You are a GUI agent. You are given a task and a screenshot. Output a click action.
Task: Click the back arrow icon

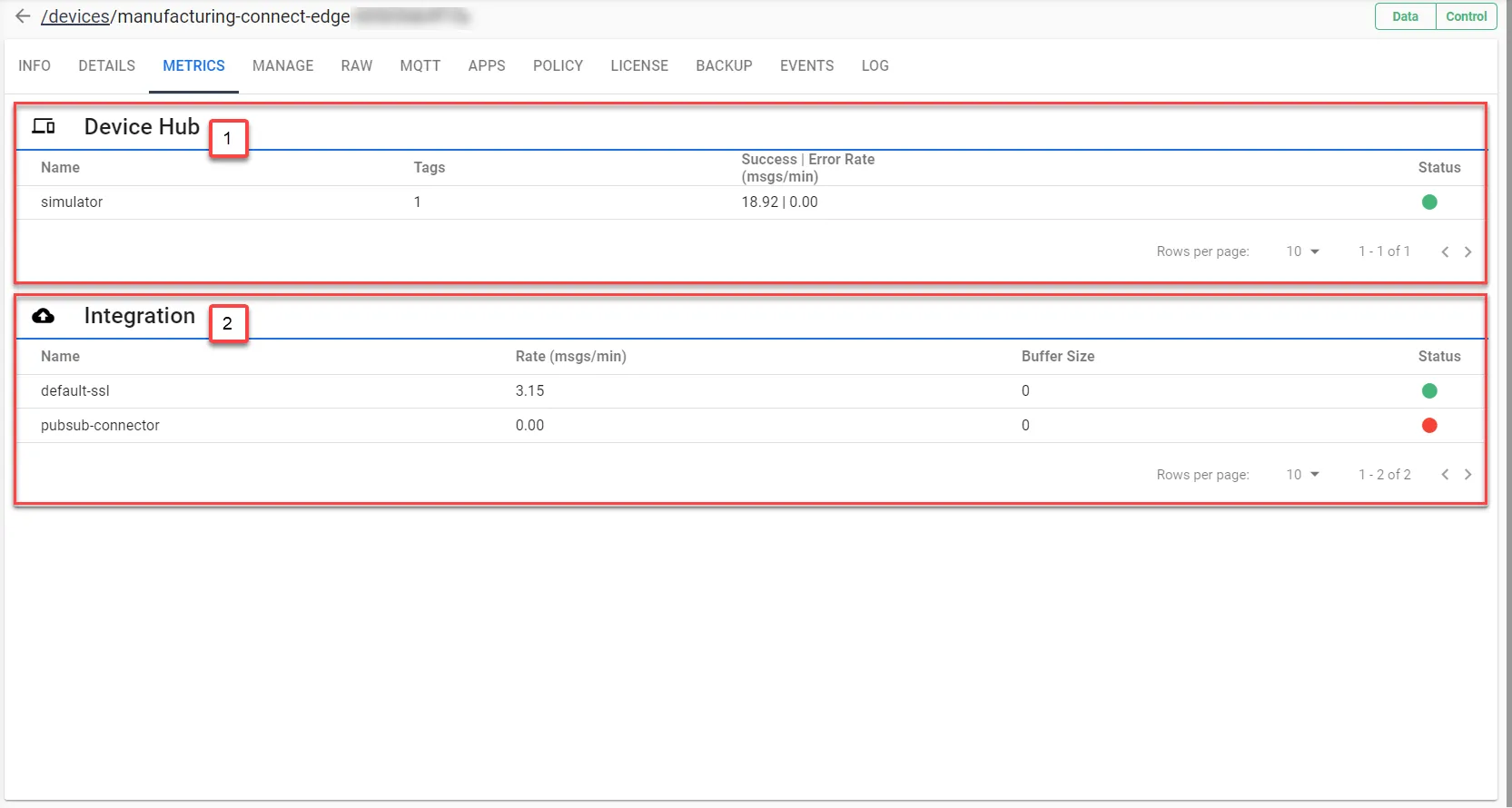point(23,16)
